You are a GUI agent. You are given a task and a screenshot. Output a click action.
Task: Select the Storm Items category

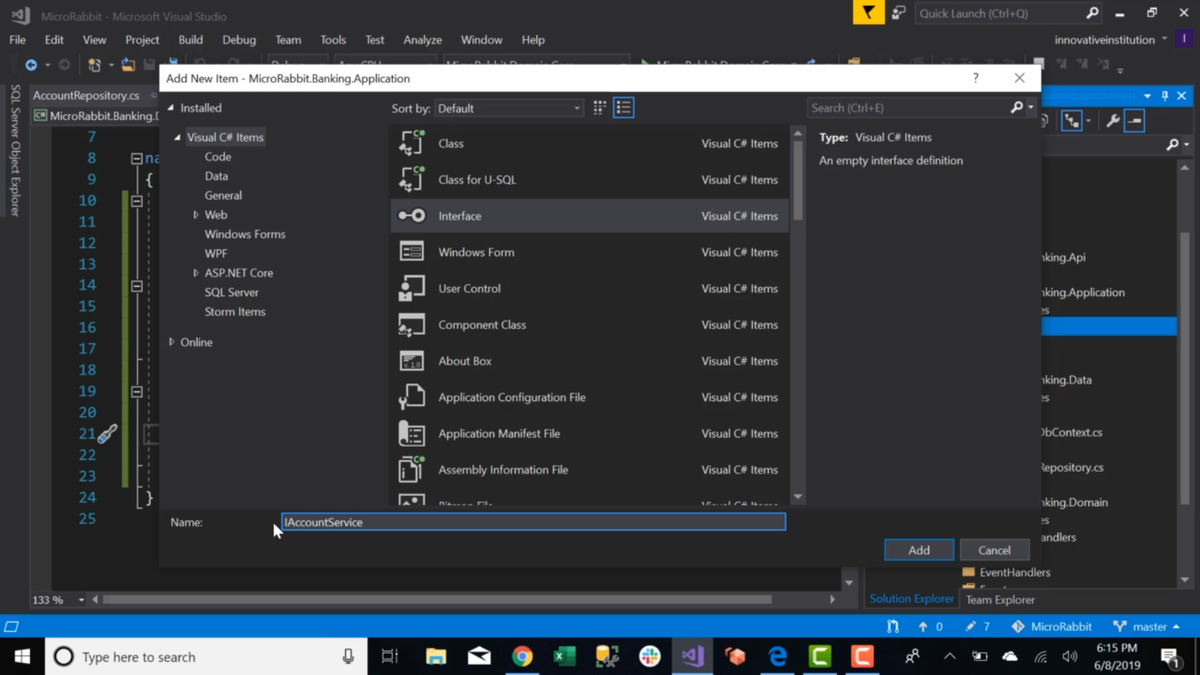click(x=235, y=312)
